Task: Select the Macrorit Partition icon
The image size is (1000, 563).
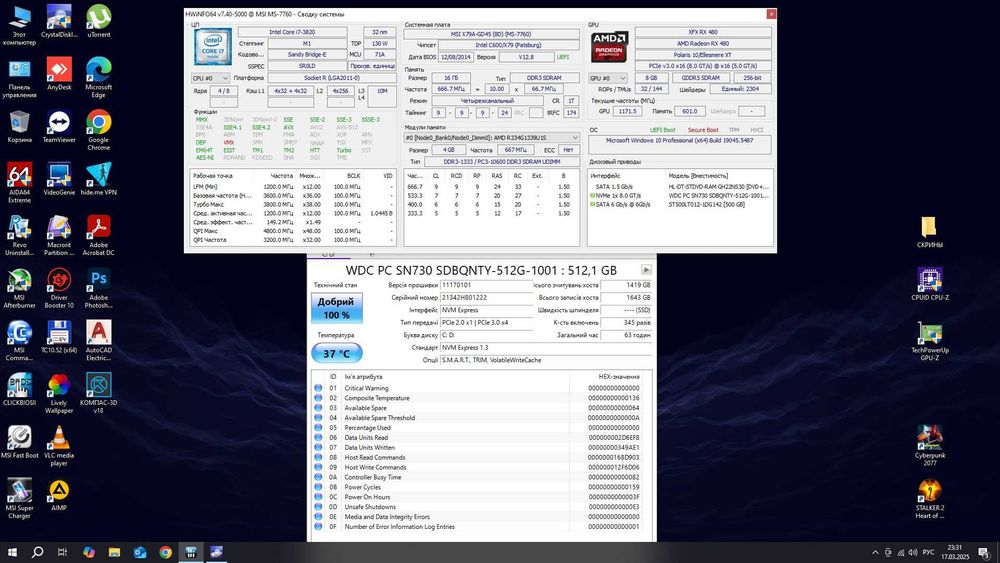Action: pyautogui.click(x=59, y=235)
